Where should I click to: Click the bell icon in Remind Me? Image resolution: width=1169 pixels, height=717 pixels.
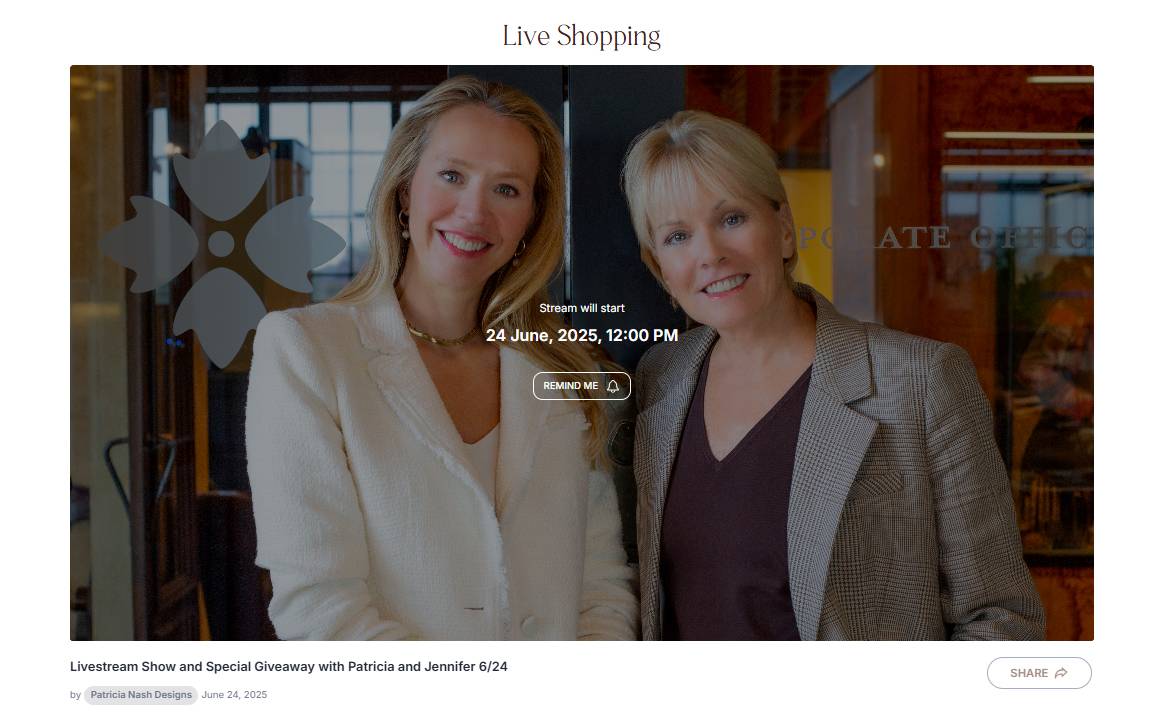(x=613, y=386)
